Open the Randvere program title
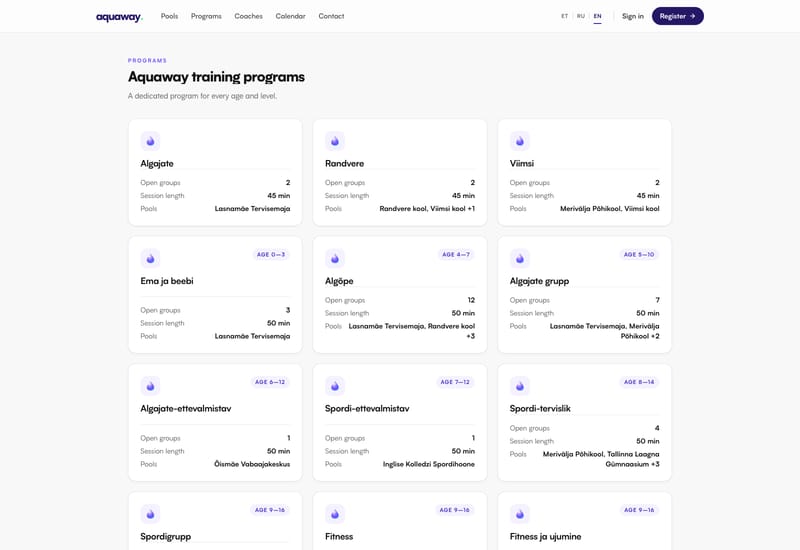 click(344, 164)
